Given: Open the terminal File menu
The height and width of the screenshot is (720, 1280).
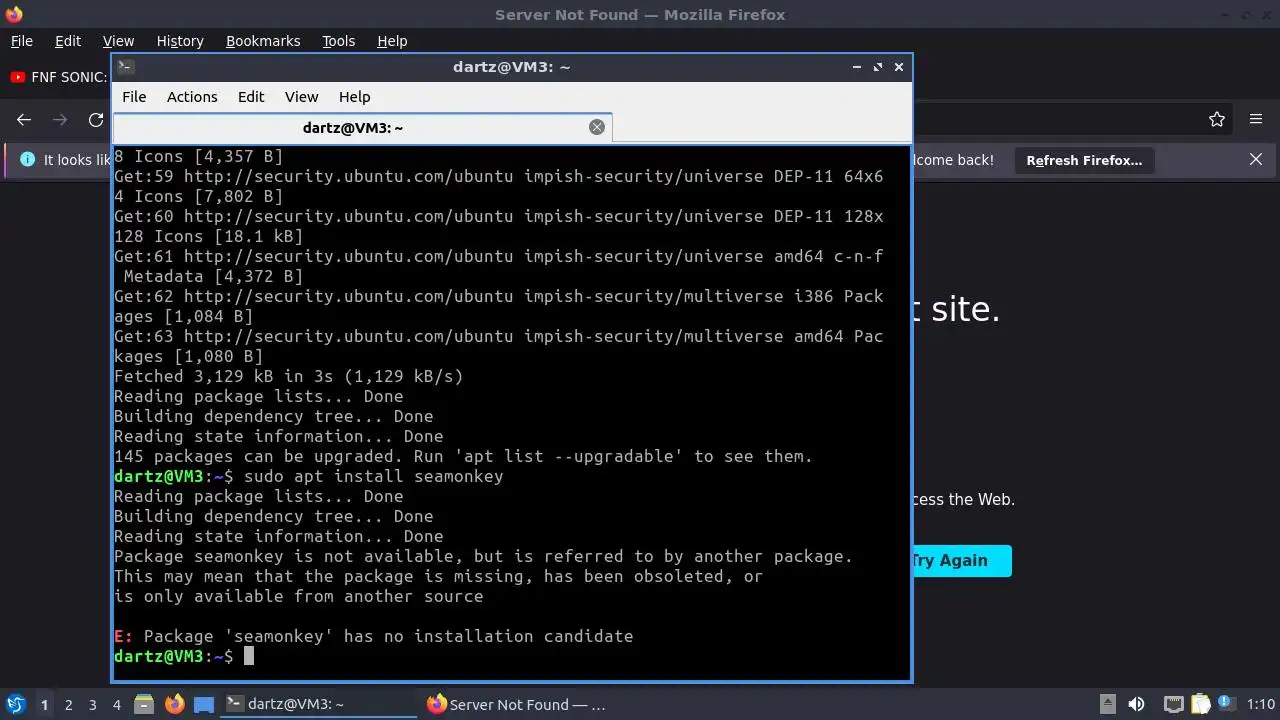Looking at the screenshot, I should [x=134, y=97].
